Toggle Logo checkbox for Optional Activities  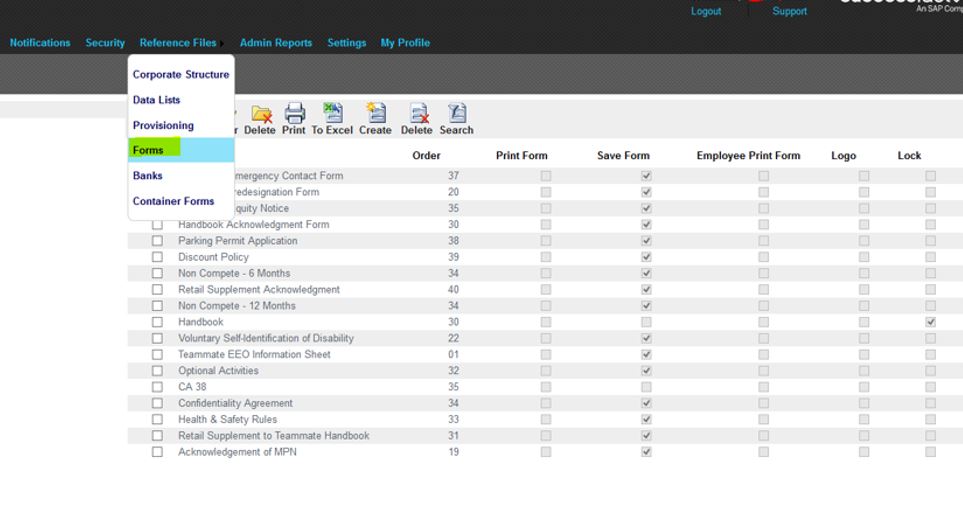coord(864,371)
